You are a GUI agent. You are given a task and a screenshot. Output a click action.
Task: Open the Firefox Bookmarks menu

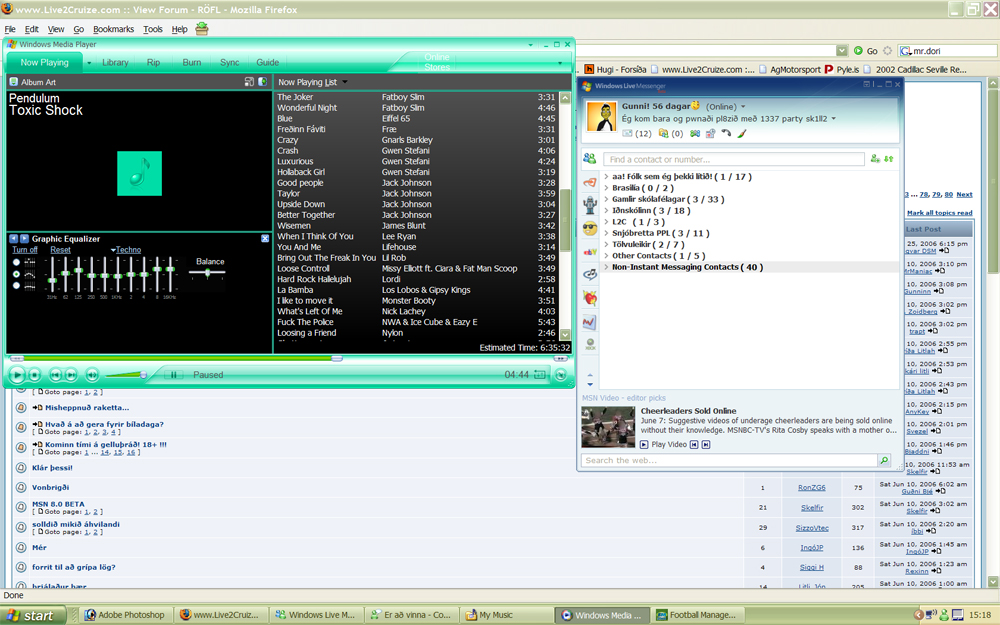coord(114,29)
